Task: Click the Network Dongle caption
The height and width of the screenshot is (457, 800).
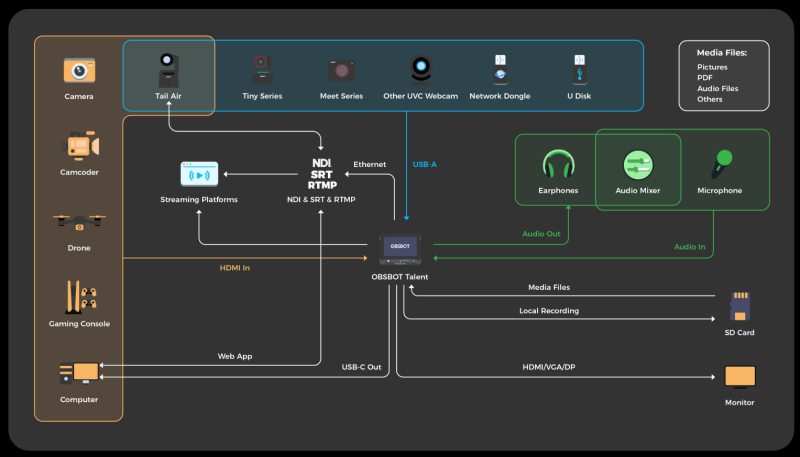Action: pyautogui.click(x=499, y=96)
